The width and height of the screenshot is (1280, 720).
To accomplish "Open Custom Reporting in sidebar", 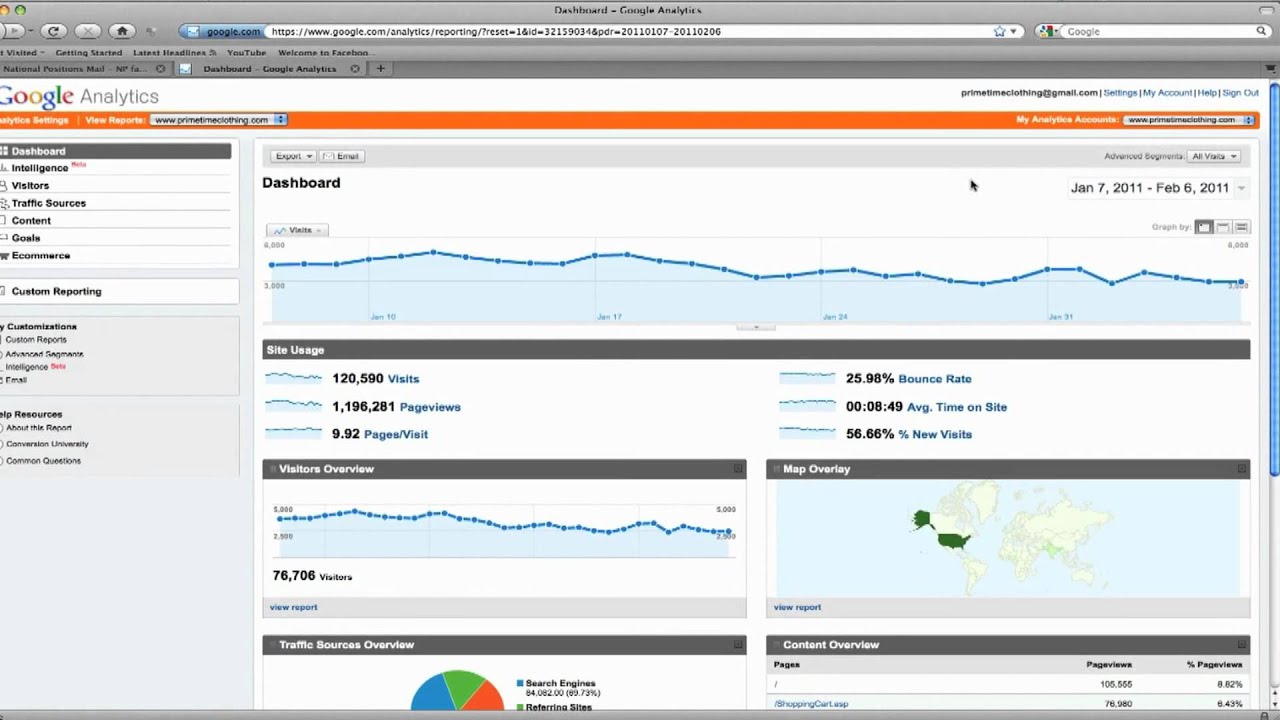I will coord(56,291).
